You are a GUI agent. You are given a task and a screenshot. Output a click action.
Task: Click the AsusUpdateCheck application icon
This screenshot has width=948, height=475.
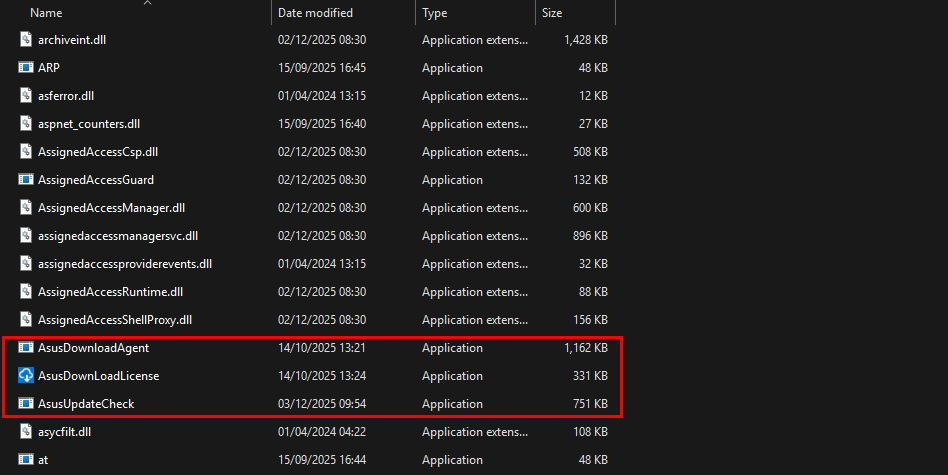click(27, 404)
